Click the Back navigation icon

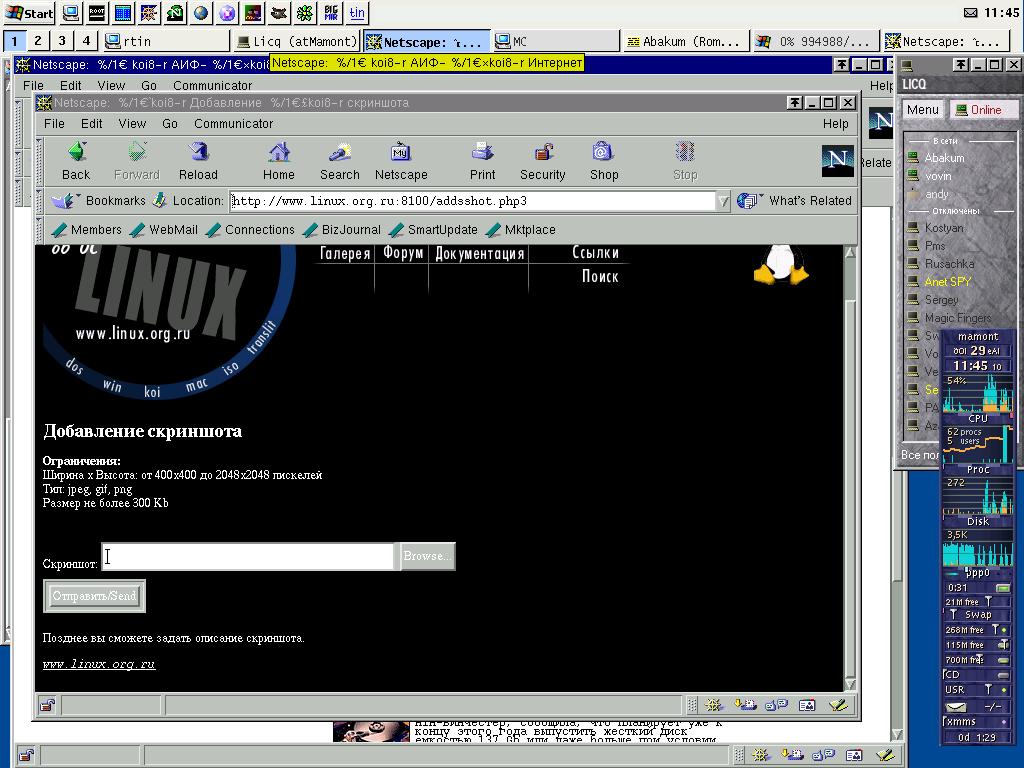point(76,161)
